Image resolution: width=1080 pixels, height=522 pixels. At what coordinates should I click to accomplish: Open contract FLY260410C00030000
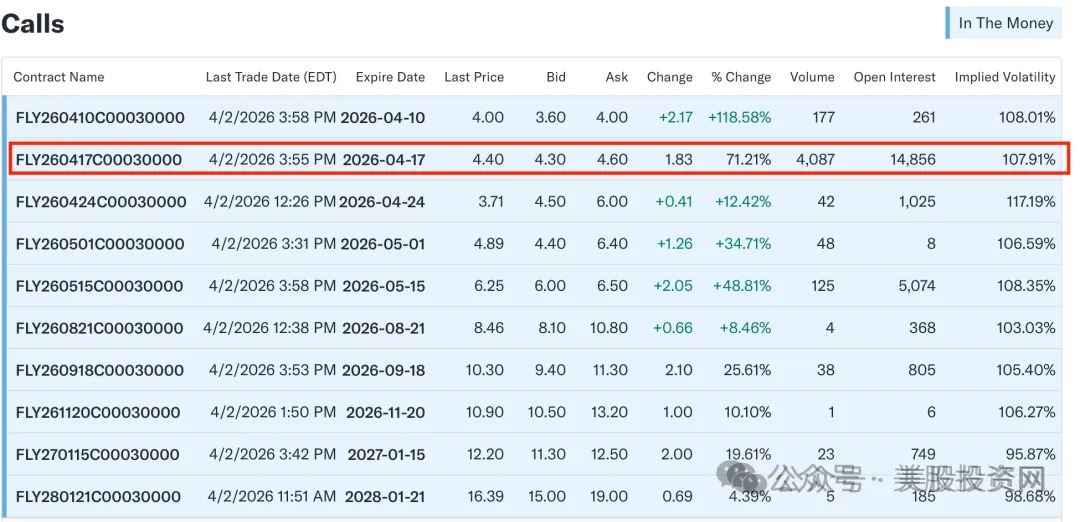tap(100, 118)
